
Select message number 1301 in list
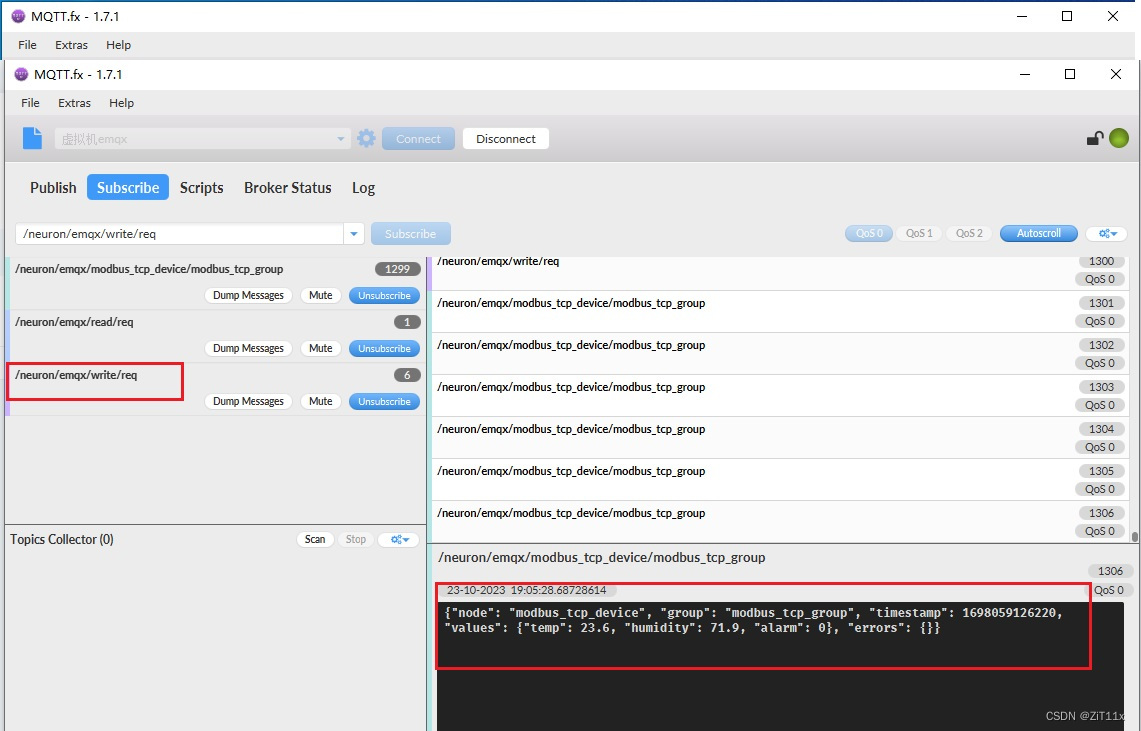click(780, 312)
